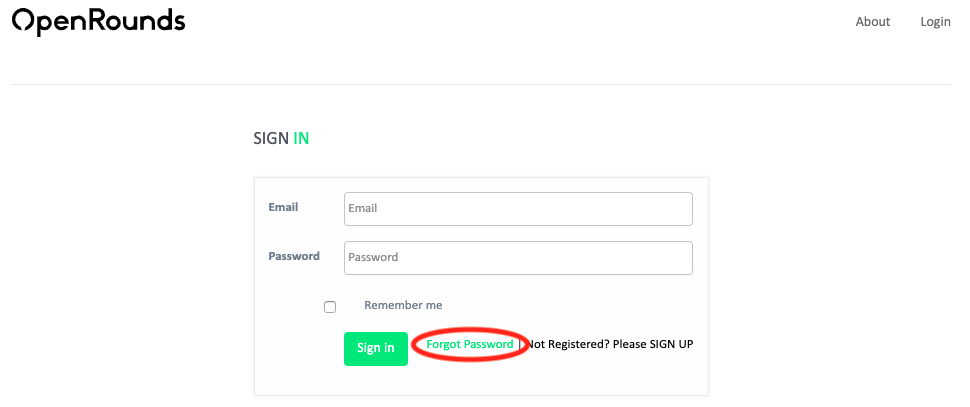Click the green IN heading word
Screen dimensions: 970x407
point(301,139)
